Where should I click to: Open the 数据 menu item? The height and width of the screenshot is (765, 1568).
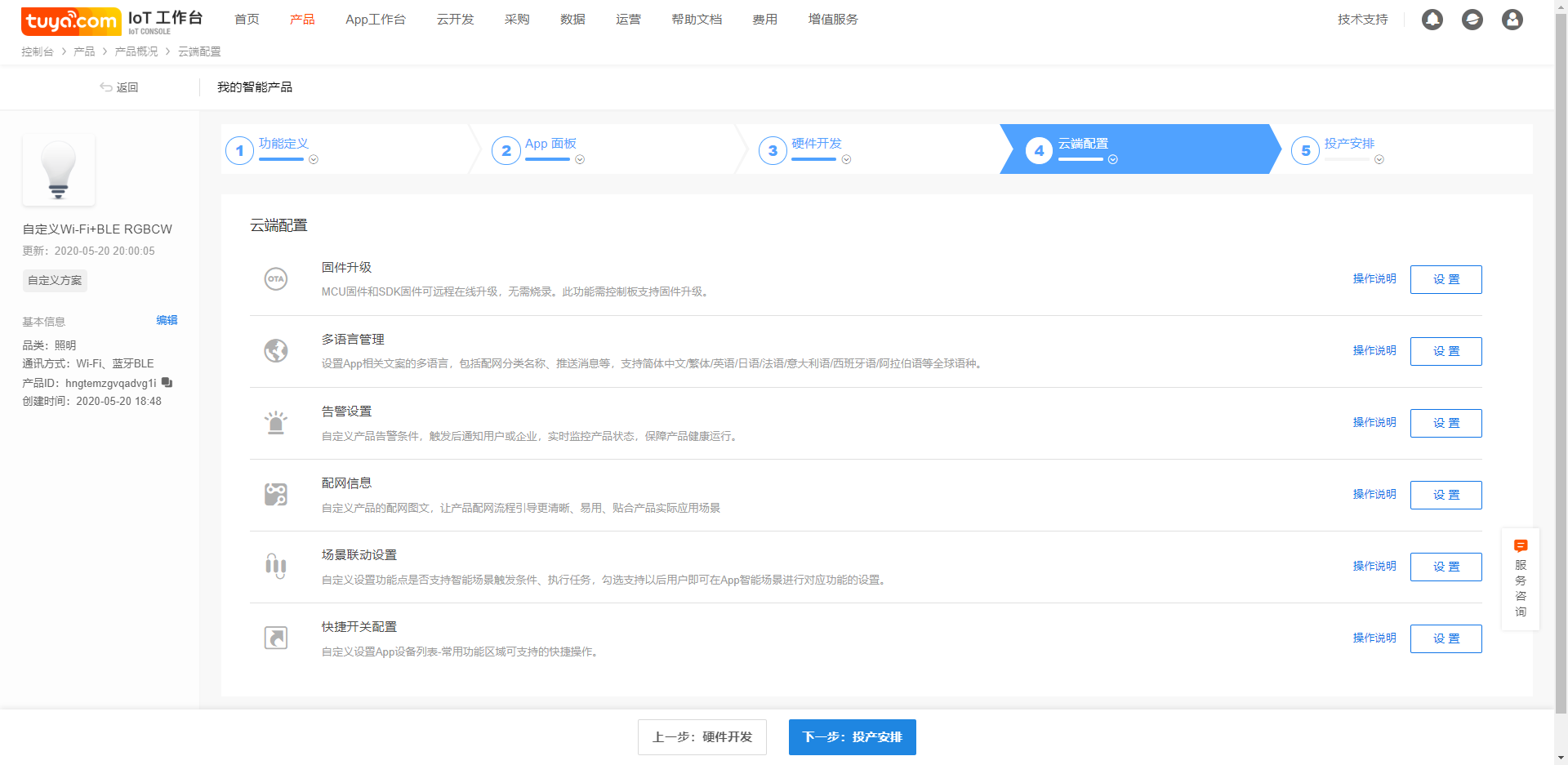pyautogui.click(x=572, y=20)
